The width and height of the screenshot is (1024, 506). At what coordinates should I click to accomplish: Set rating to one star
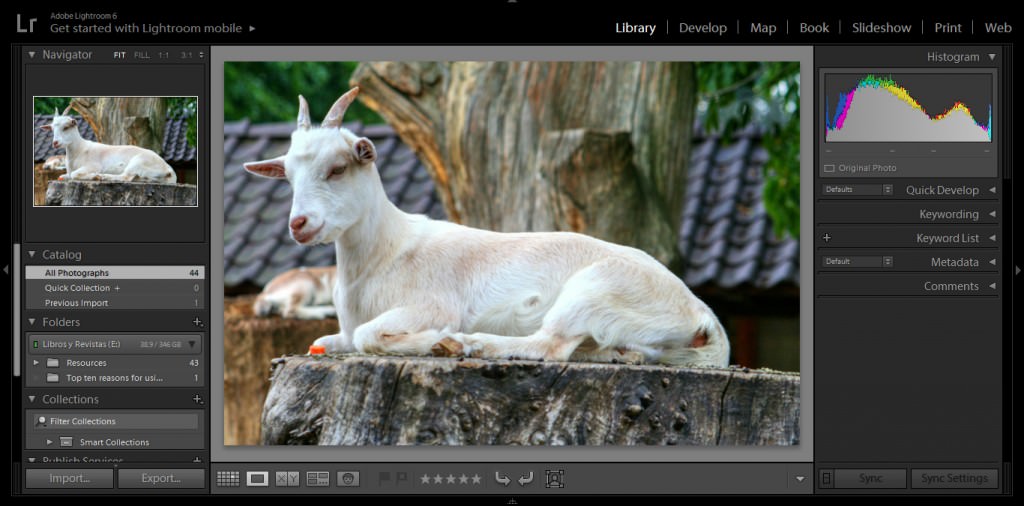click(425, 479)
